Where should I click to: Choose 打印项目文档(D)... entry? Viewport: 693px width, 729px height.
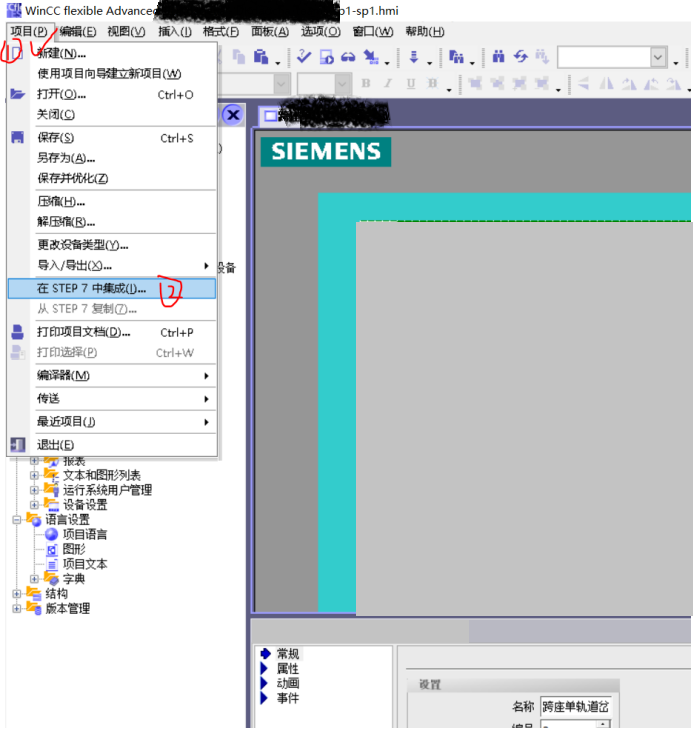pos(112,332)
